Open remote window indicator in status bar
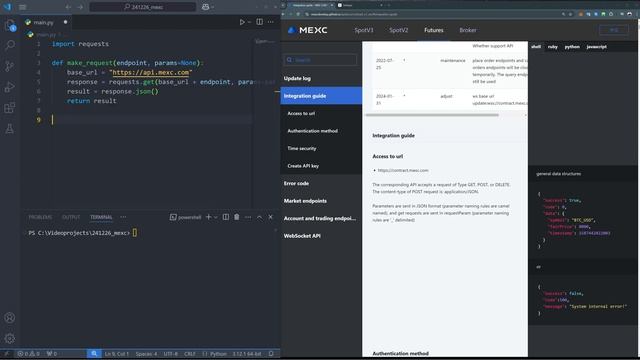This screenshot has height=360, width=640. pyautogui.click(x=7, y=354)
